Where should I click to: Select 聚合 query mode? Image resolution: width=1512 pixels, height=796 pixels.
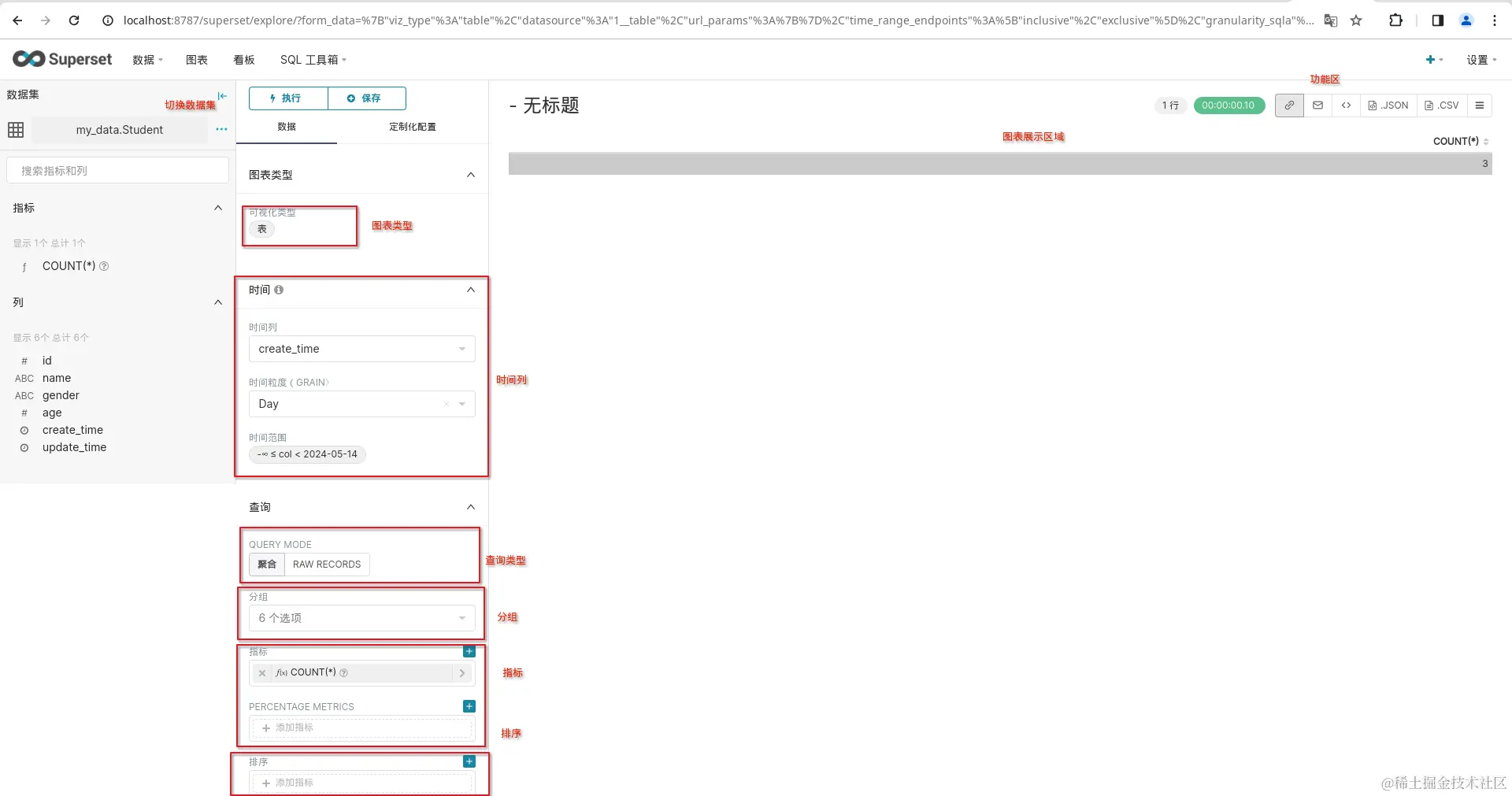[267, 565]
